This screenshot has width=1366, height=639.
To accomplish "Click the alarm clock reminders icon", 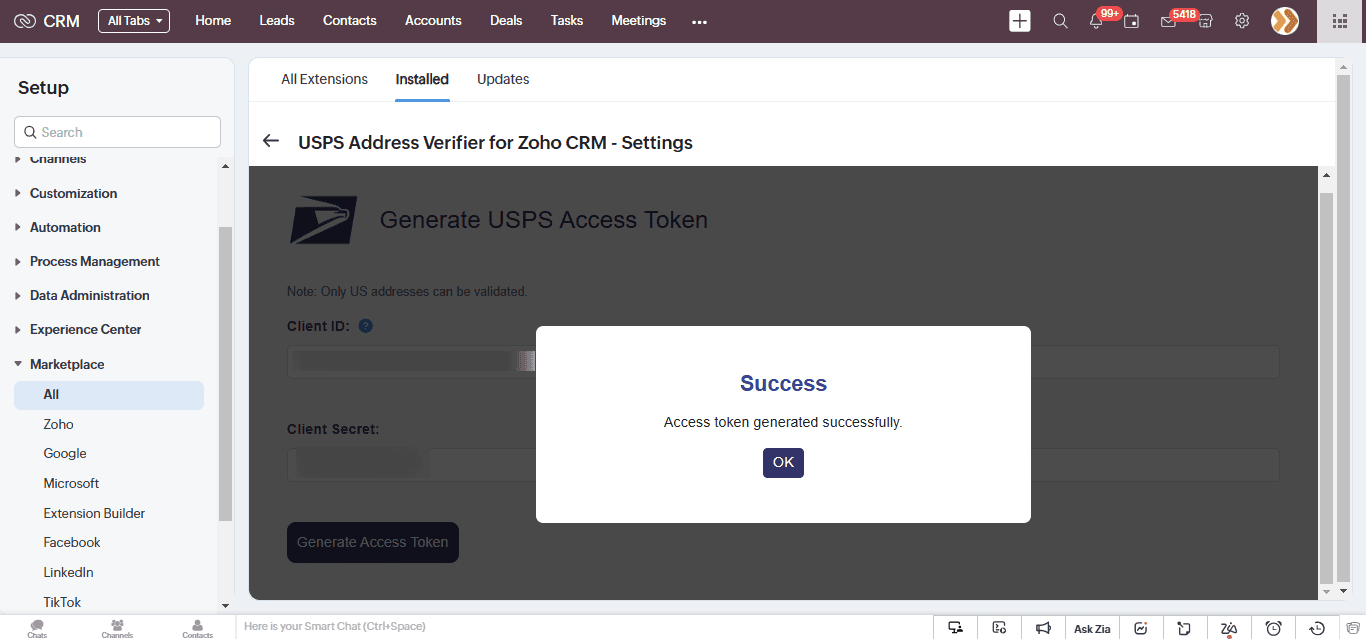I will [x=1273, y=628].
